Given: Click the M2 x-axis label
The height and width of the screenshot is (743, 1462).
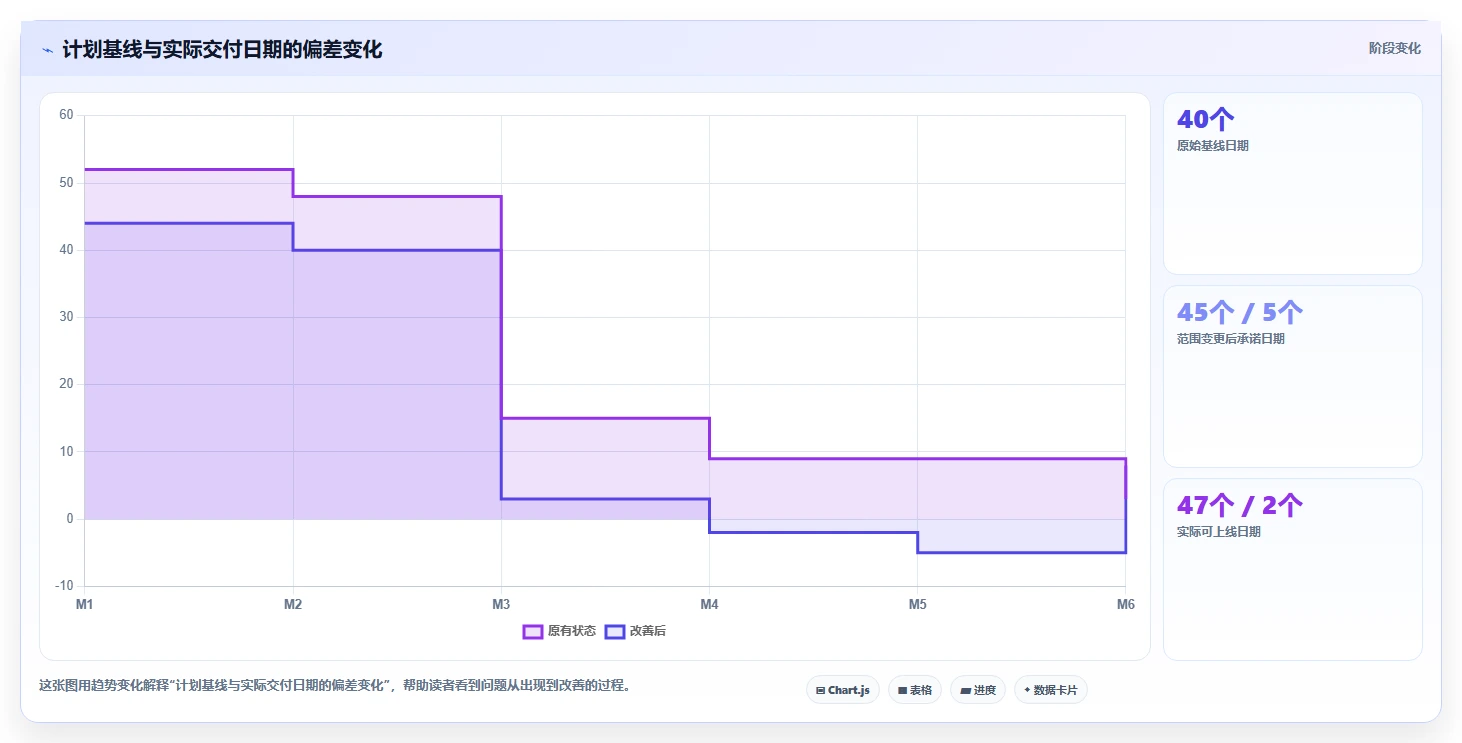Looking at the screenshot, I should (293, 604).
